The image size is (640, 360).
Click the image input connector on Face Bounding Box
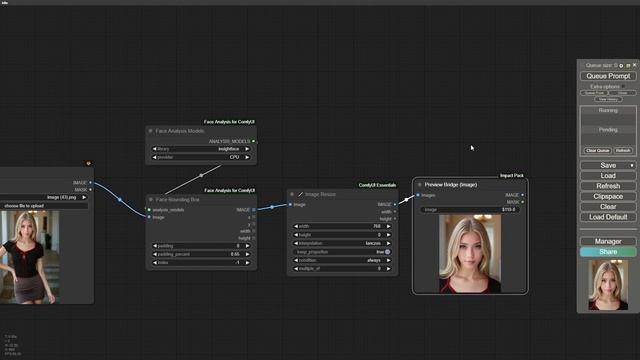tap(149, 217)
